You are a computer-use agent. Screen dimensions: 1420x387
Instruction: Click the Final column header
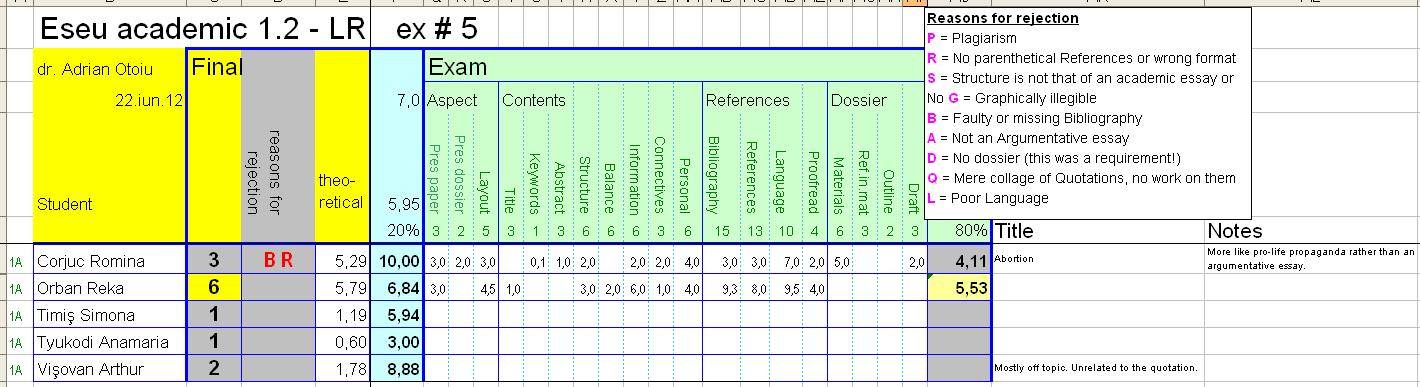pos(215,67)
